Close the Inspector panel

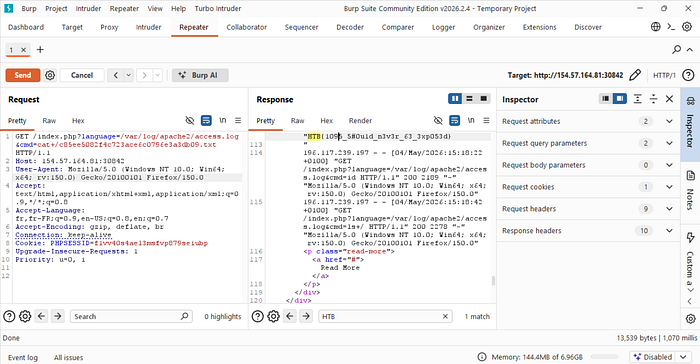[669, 99]
